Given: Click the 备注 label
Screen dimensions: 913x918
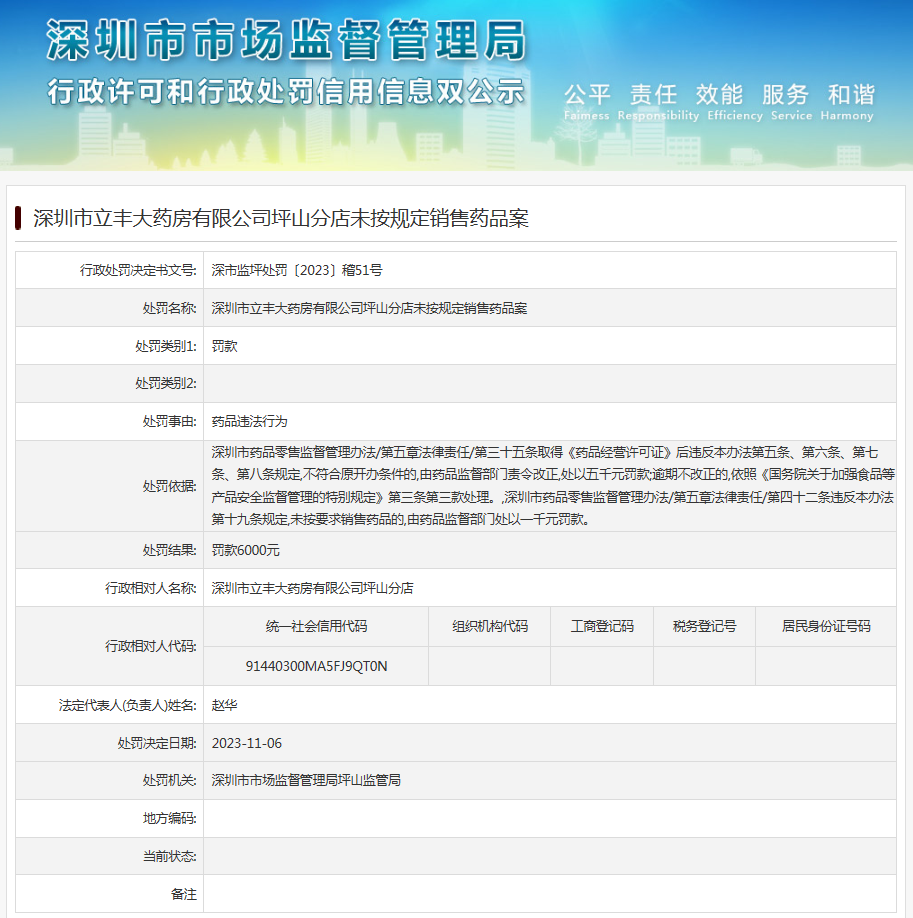Looking at the screenshot, I should point(183,895).
